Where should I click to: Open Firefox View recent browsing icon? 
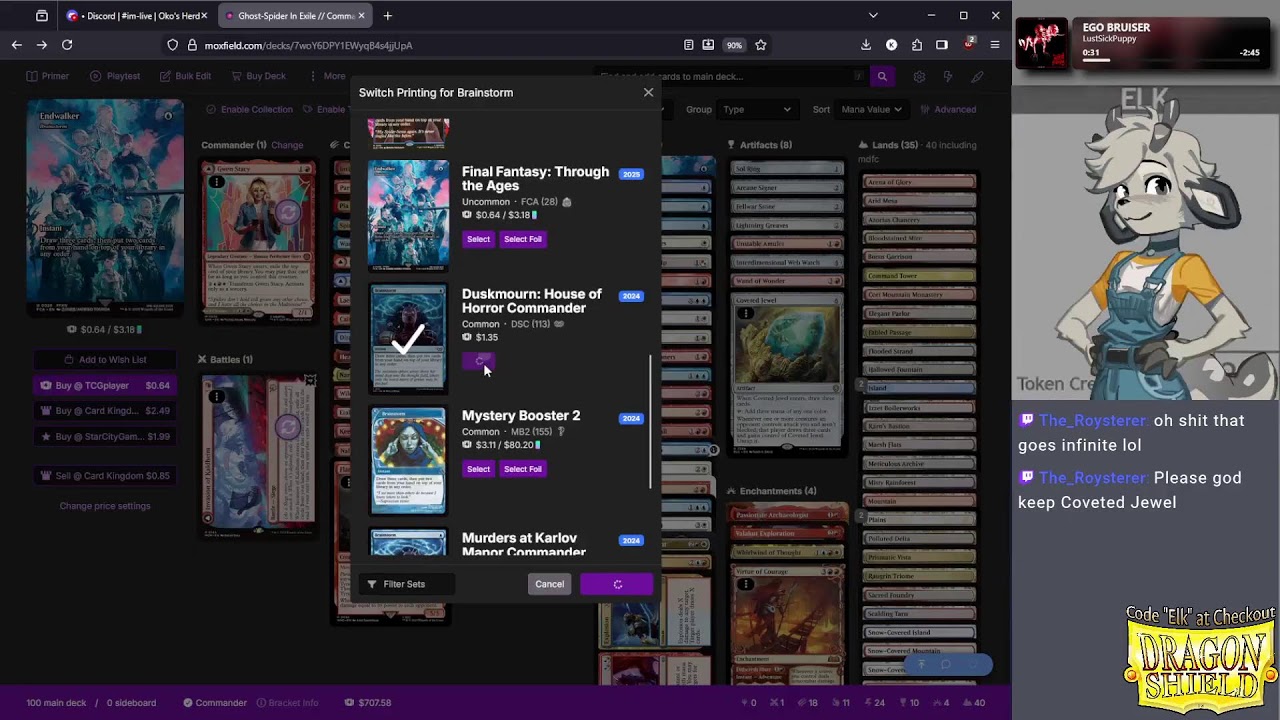42,16
